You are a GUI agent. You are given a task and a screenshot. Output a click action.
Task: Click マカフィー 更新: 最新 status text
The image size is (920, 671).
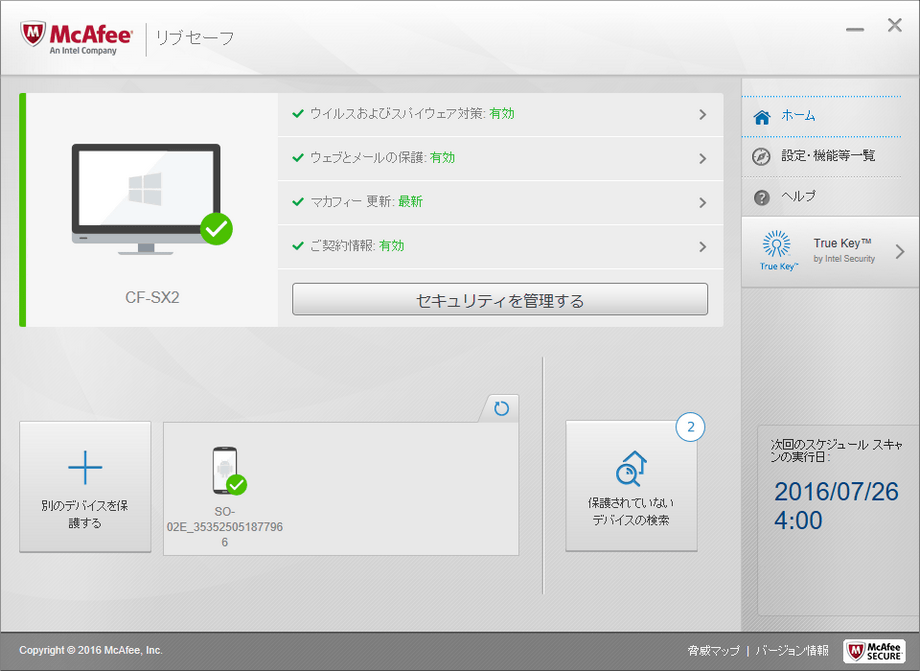366,201
